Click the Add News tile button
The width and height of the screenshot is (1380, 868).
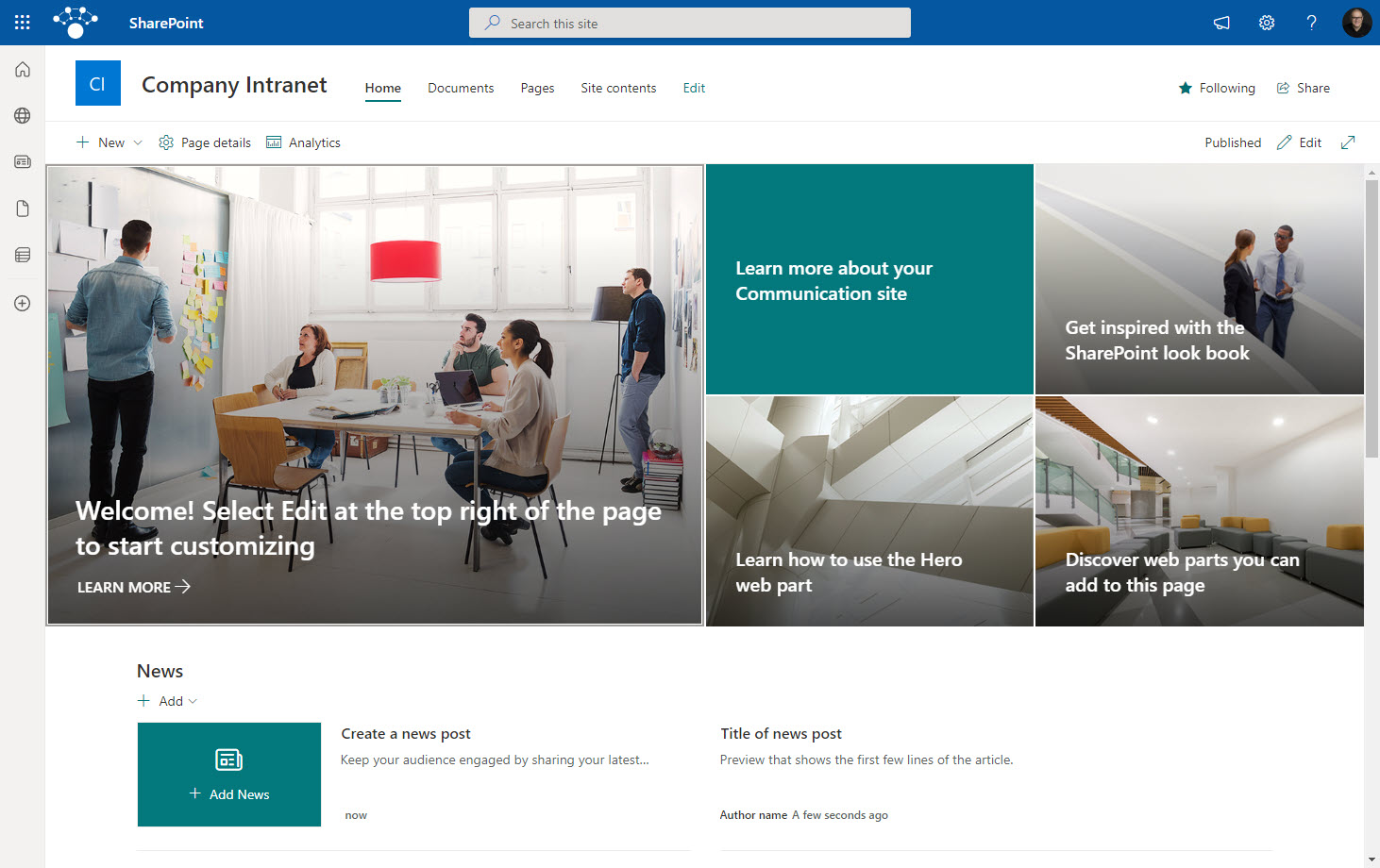click(x=229, y=775)
